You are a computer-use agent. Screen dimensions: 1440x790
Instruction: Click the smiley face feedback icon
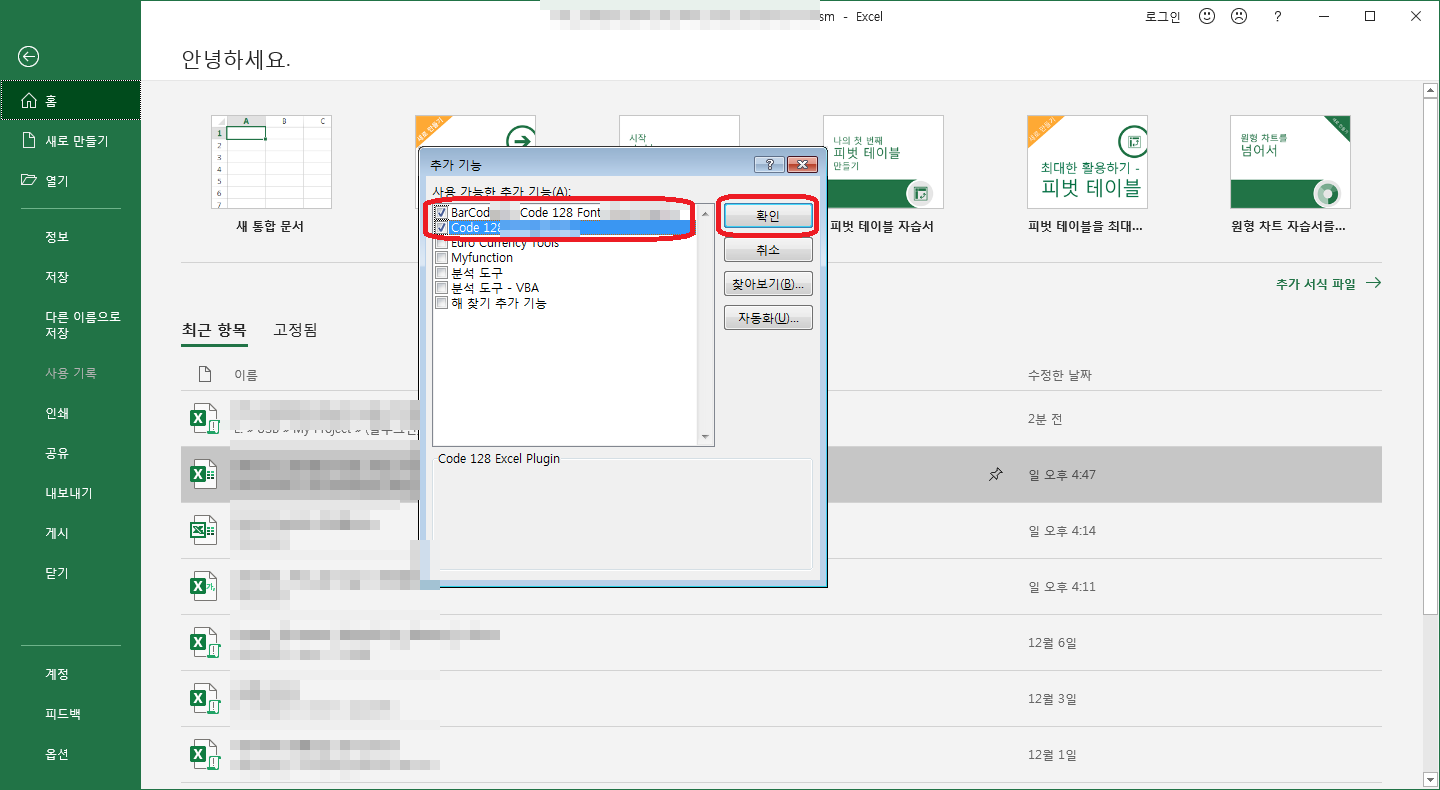pyautogui.click(x=1207, y=17)
